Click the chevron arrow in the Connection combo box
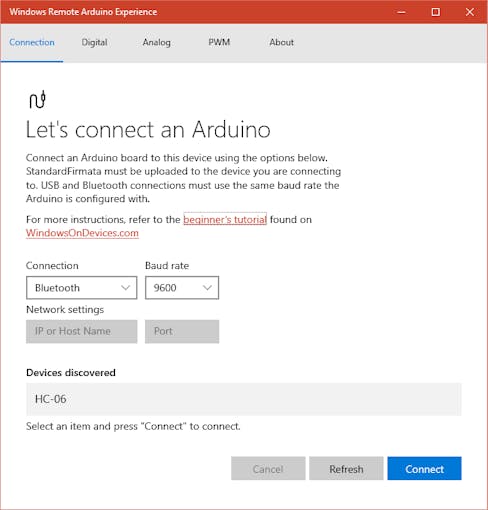488x510 pixels. coord(125,288)
